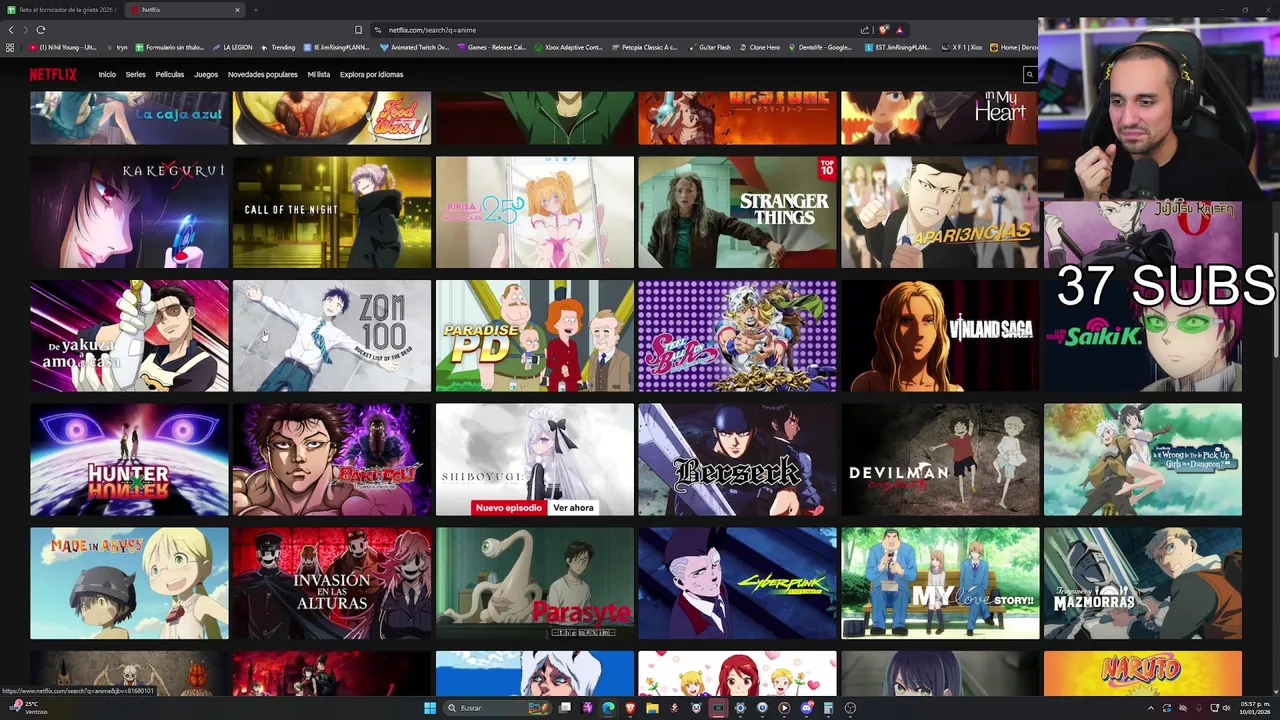Select the My Love Story!! thumbnail
The height and width of the screenshot is (720, 1280).
pos(940,584)
